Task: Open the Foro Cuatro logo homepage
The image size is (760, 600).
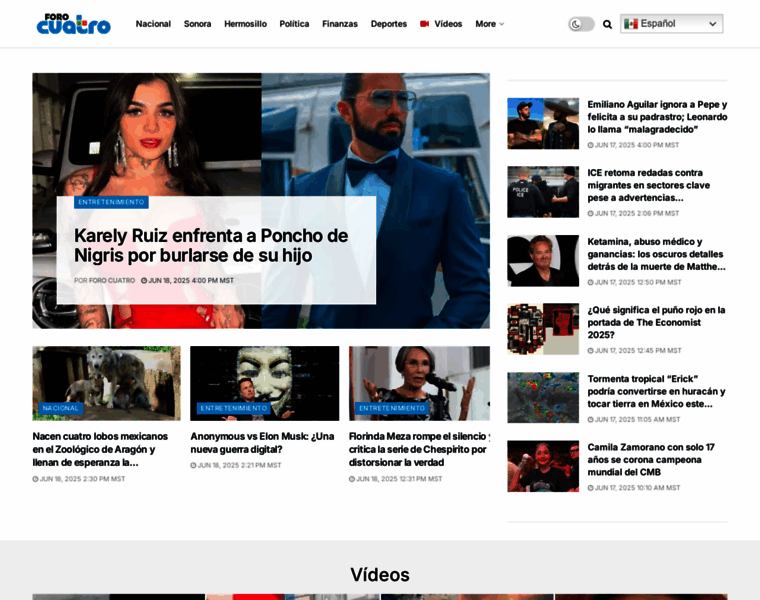Action: click(74, 24)
